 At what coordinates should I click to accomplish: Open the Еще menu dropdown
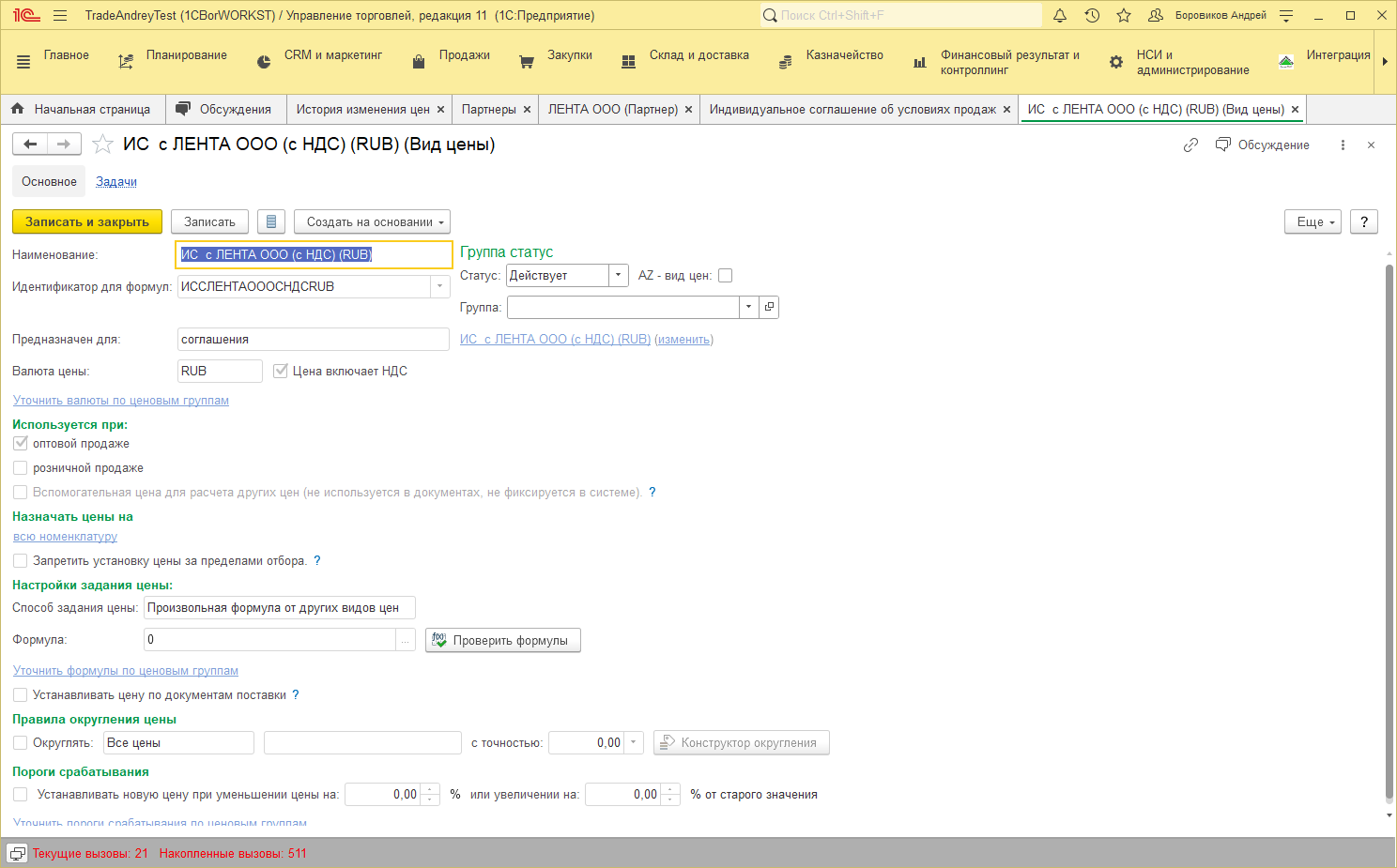pos(1313,221)
